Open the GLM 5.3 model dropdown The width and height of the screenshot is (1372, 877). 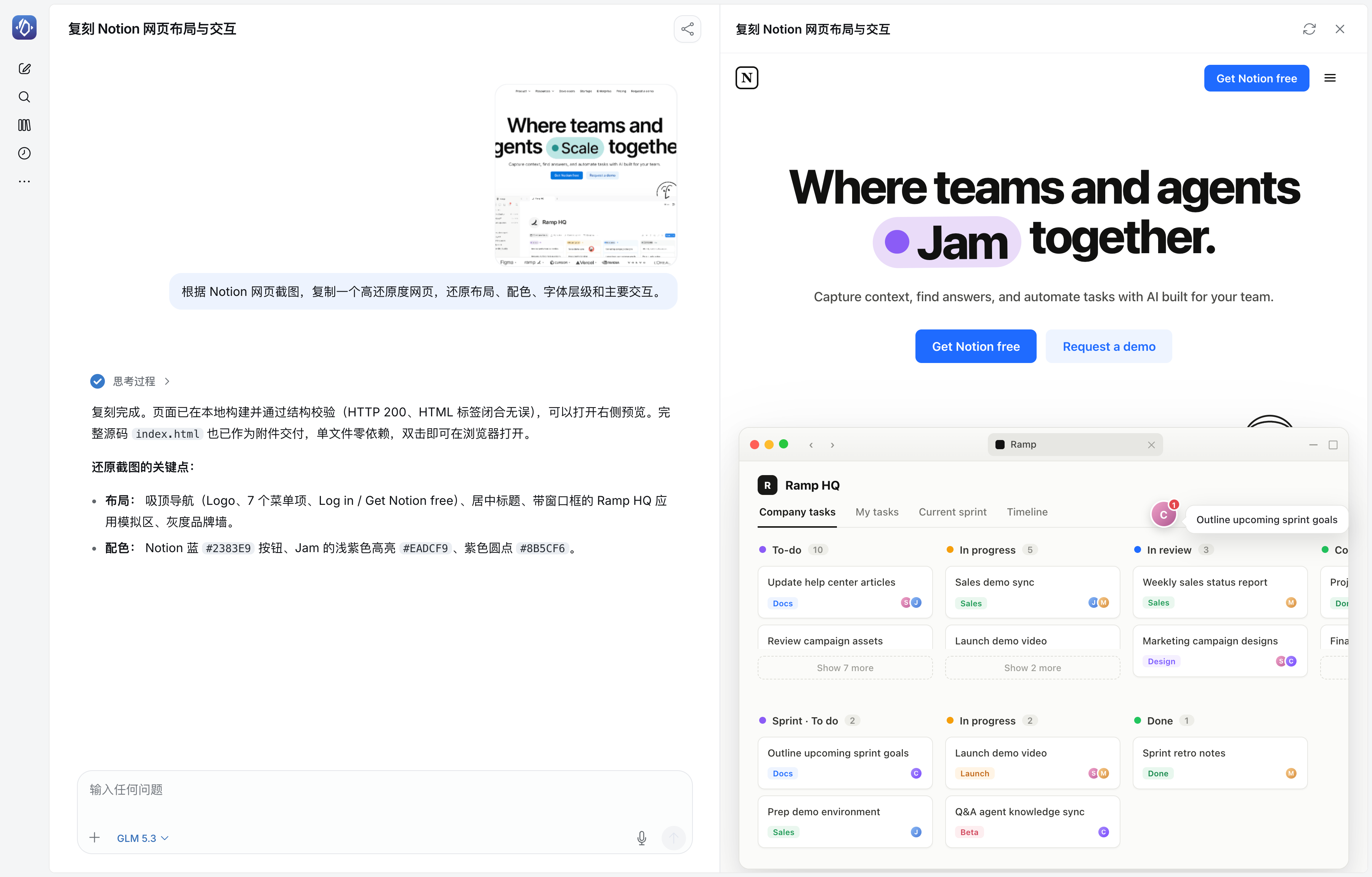(143, 838)
